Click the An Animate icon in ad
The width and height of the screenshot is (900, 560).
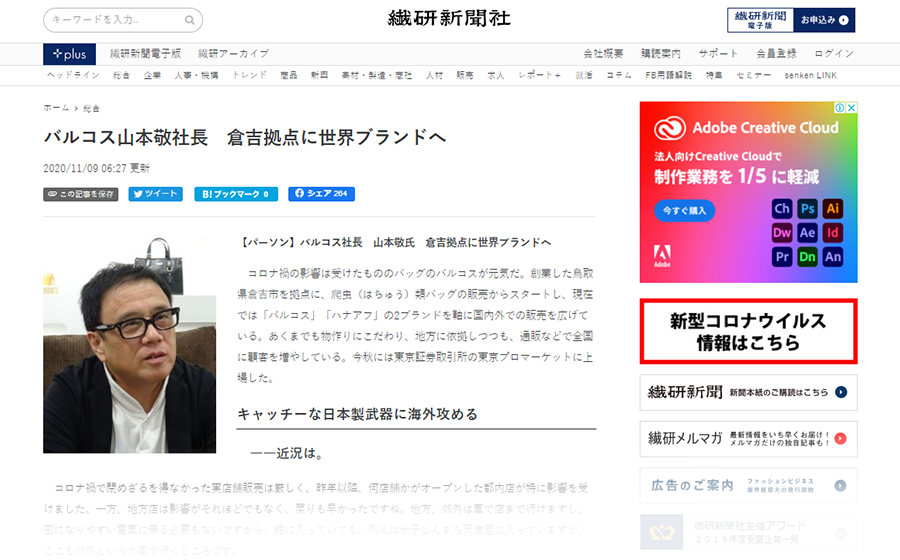click(832, 257)
